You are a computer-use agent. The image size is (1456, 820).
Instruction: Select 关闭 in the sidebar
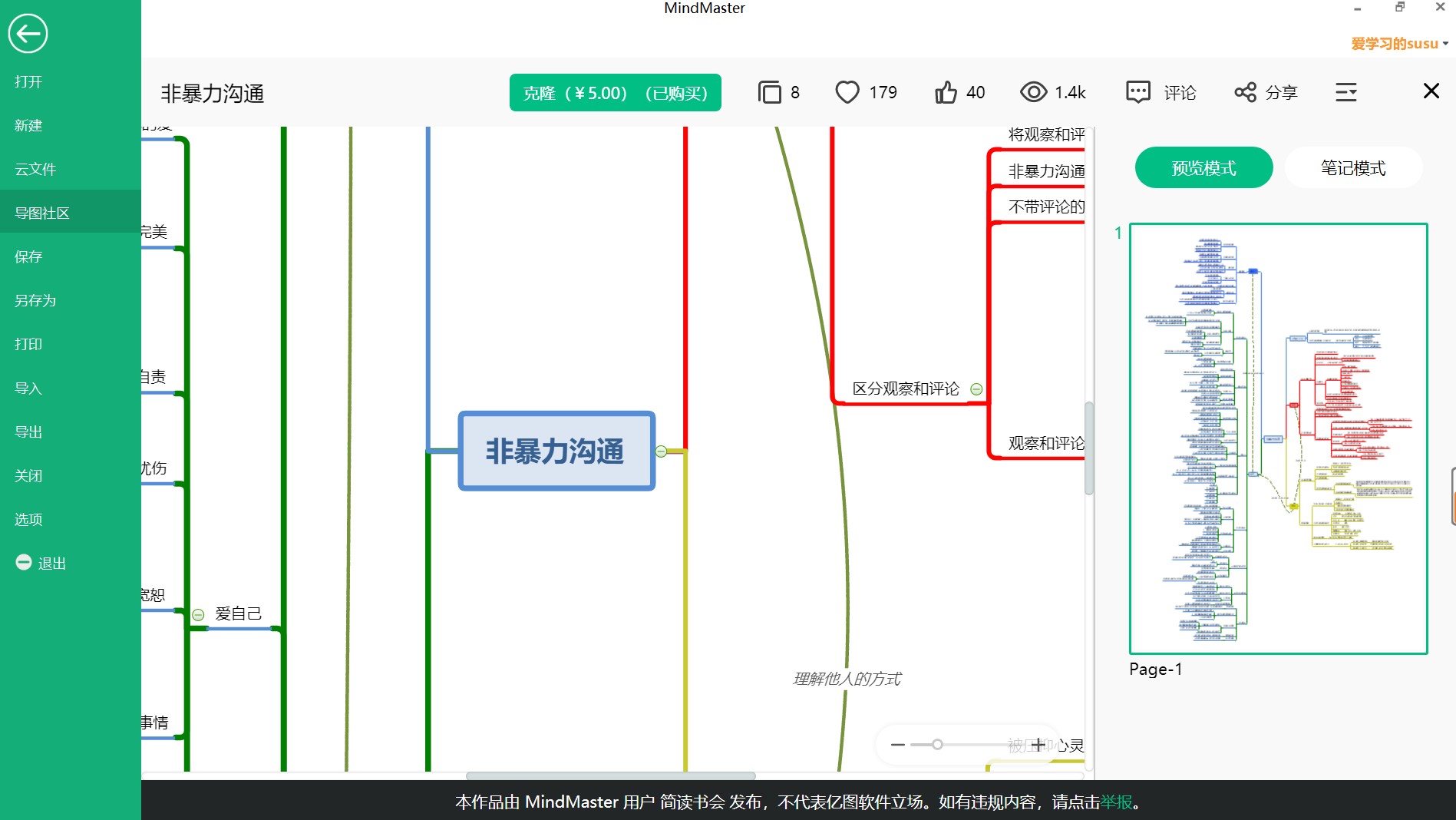point(28,475)
